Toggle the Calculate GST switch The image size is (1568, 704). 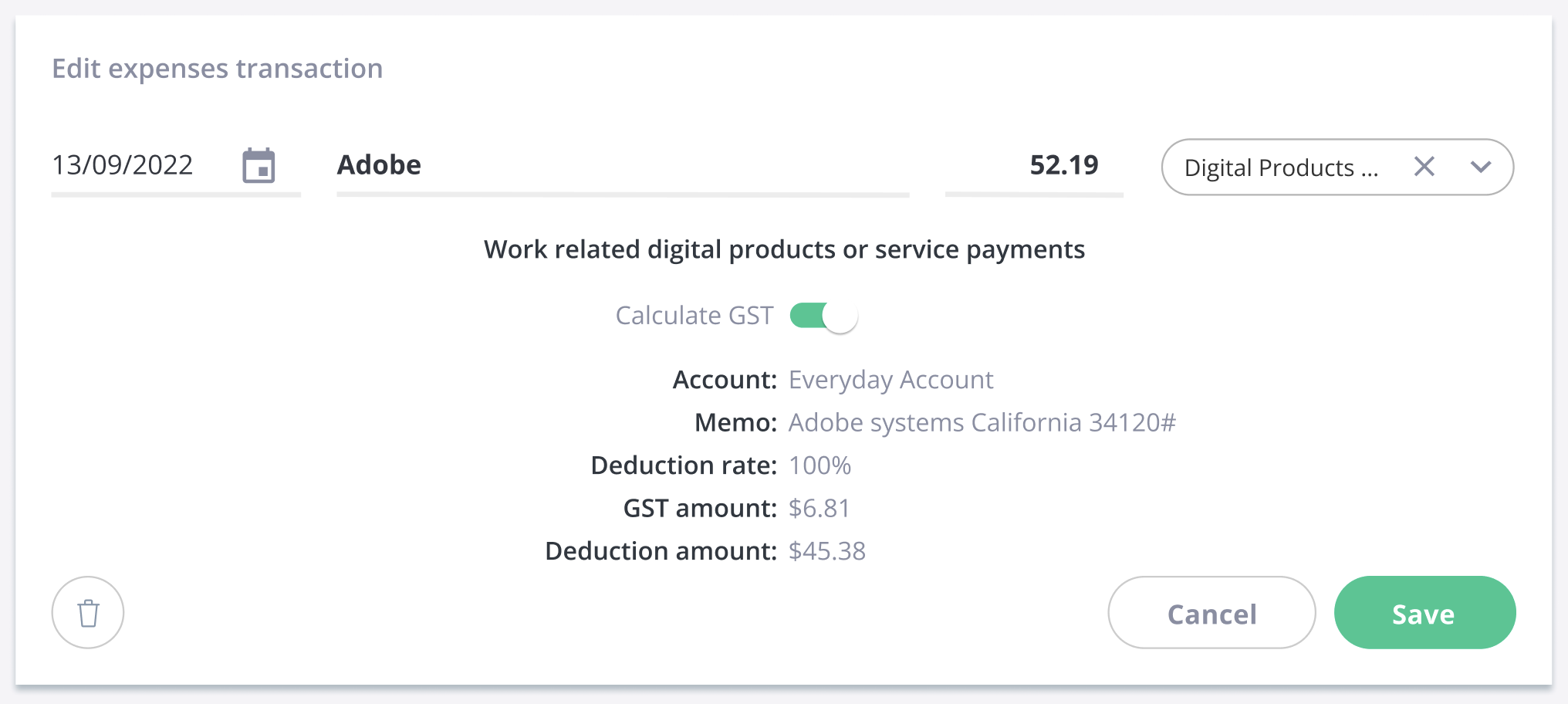[823, 316]
